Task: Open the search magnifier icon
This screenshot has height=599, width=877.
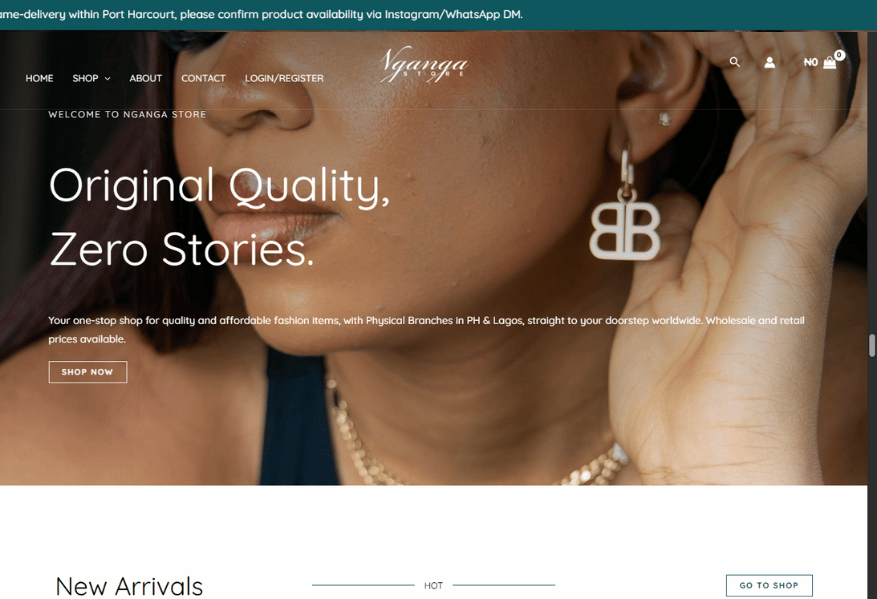Action: click(x=734, y=62)
